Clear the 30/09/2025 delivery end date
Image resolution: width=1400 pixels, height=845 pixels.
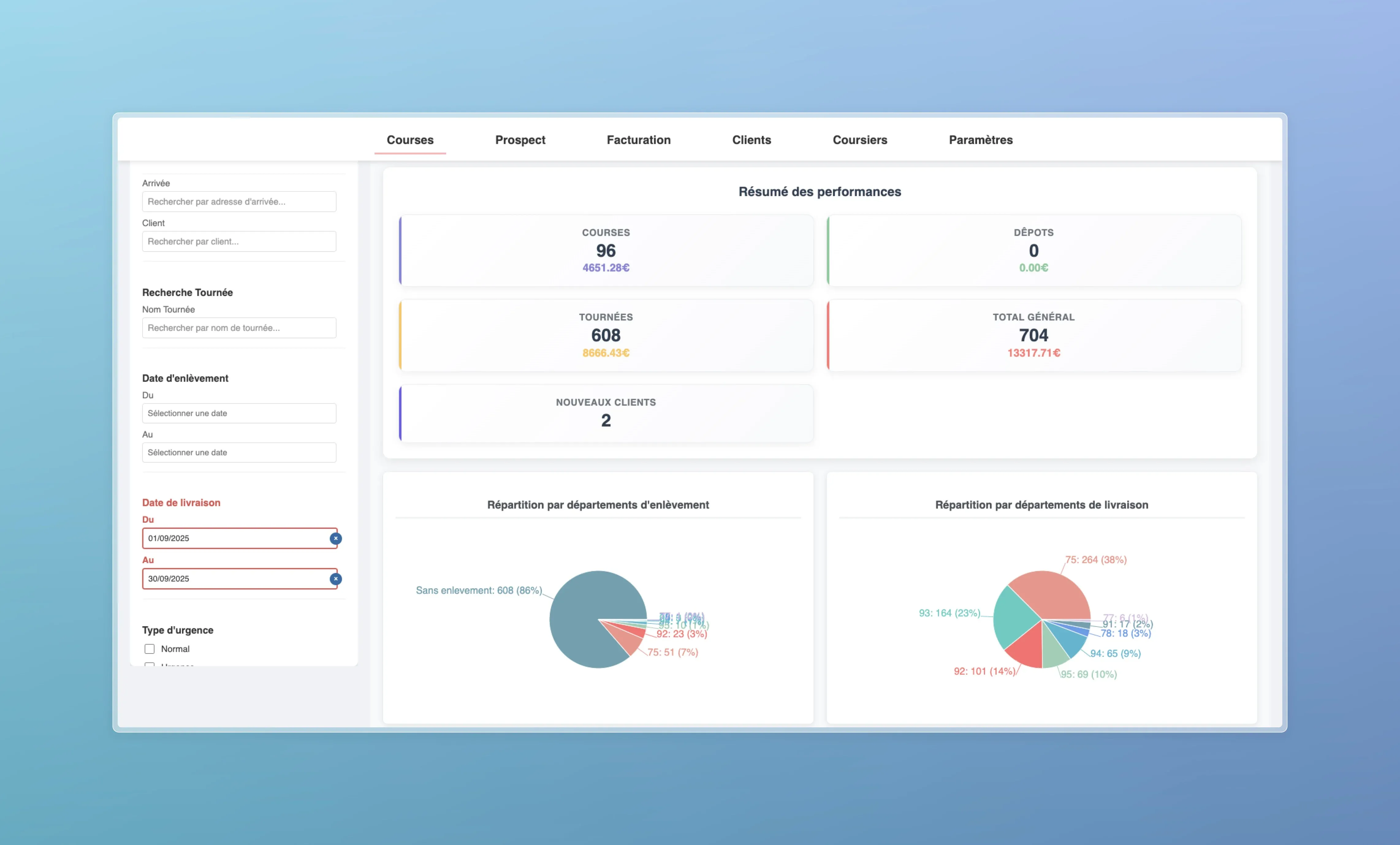point(336,579)
